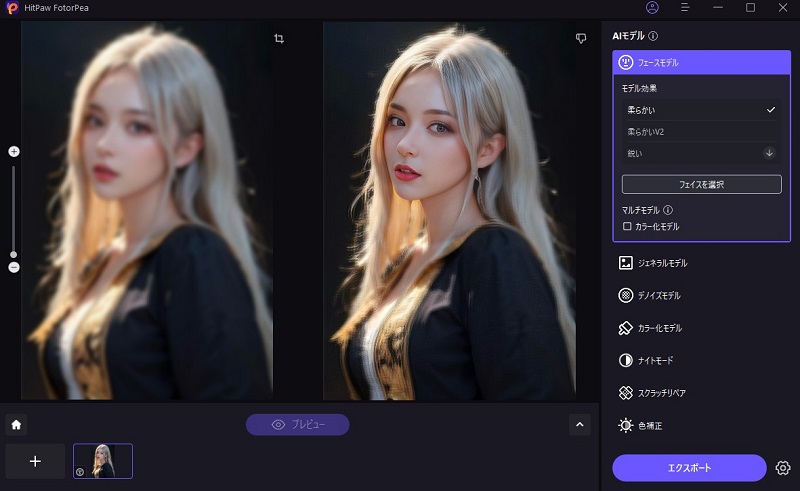This screenshot has width=800, height=491.
Task: Click the crop icon above the original image
Action: point(279,38)
